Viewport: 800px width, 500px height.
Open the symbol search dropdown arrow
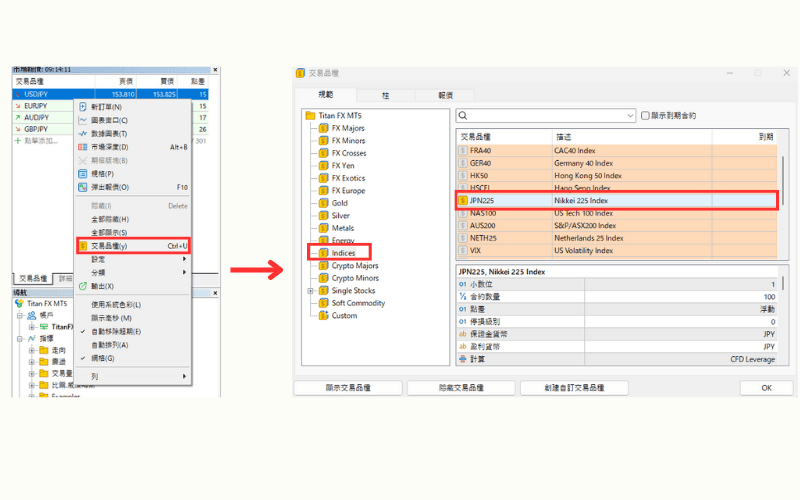coord(629,115)
